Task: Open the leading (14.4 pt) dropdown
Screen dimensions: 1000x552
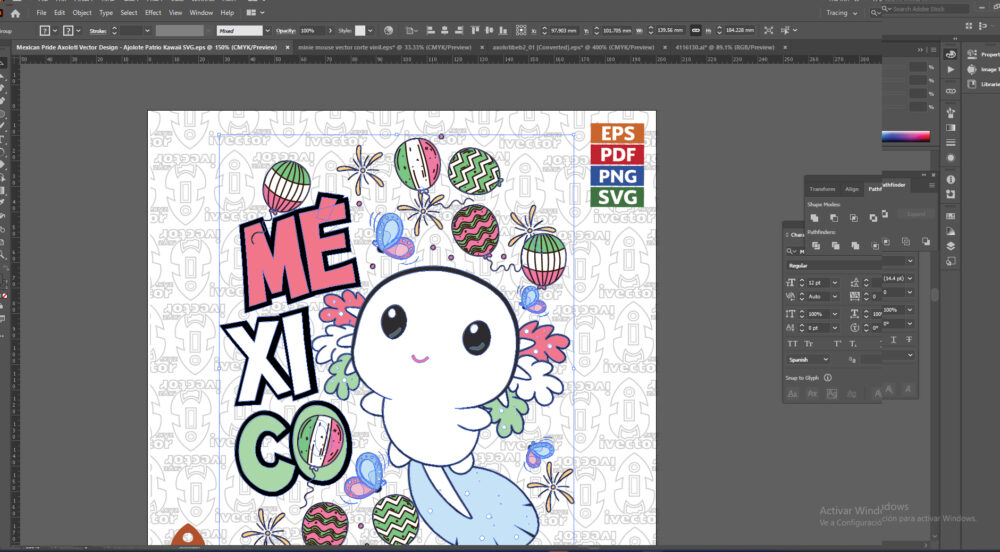Action: [910, 278]
